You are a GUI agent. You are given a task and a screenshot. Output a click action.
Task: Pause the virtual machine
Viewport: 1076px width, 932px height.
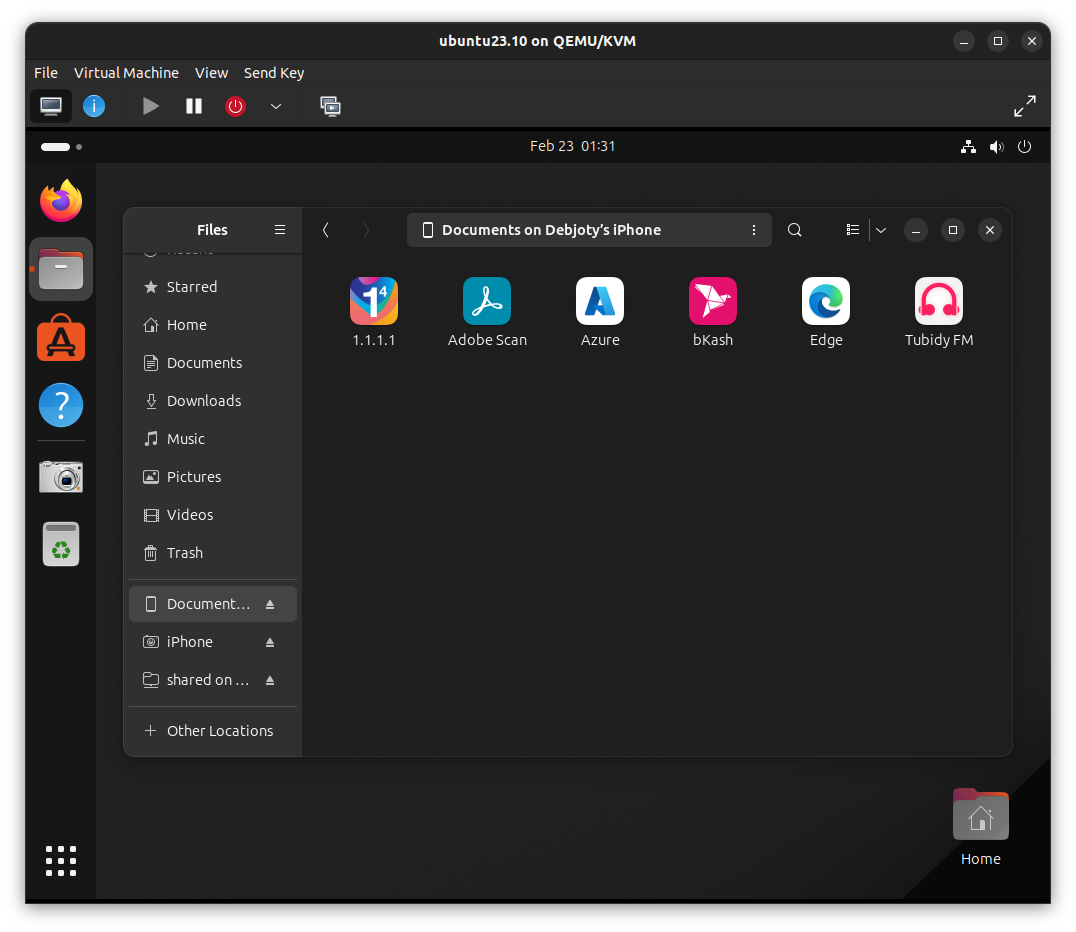click(x=194, y=106)
